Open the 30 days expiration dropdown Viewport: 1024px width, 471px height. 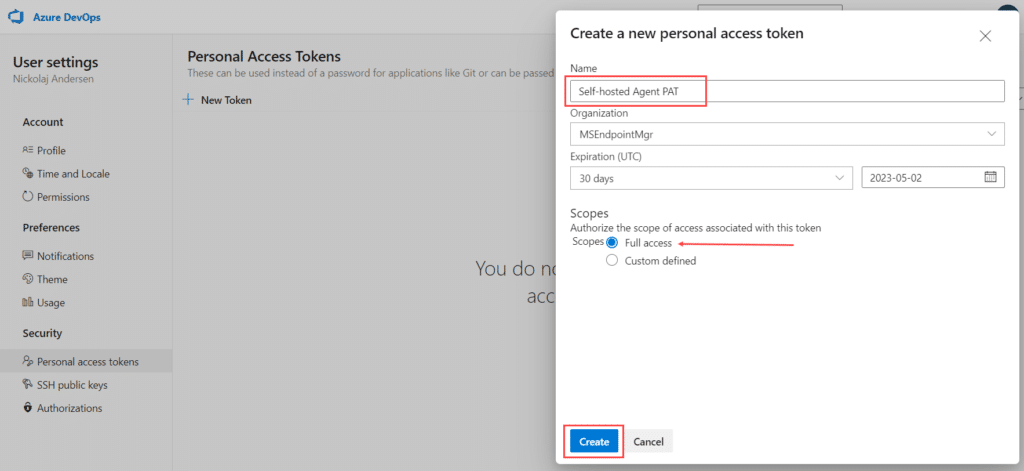click(x=711, y=178)
